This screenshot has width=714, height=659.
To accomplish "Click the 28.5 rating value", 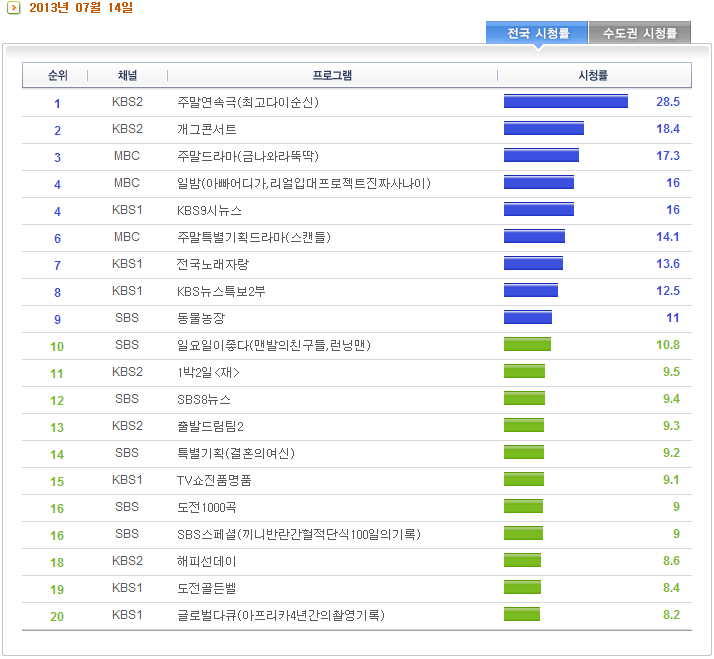I will pyautogui.click(x=668, y=102).
